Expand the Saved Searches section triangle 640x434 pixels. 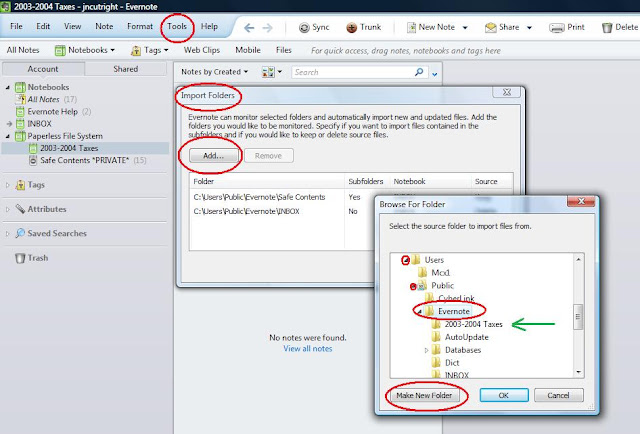tap(8, 234)
